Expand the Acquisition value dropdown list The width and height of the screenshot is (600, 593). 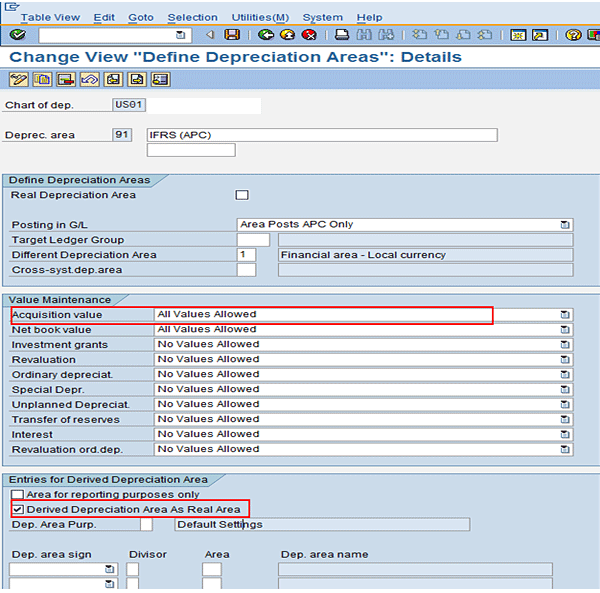[565, 315]
